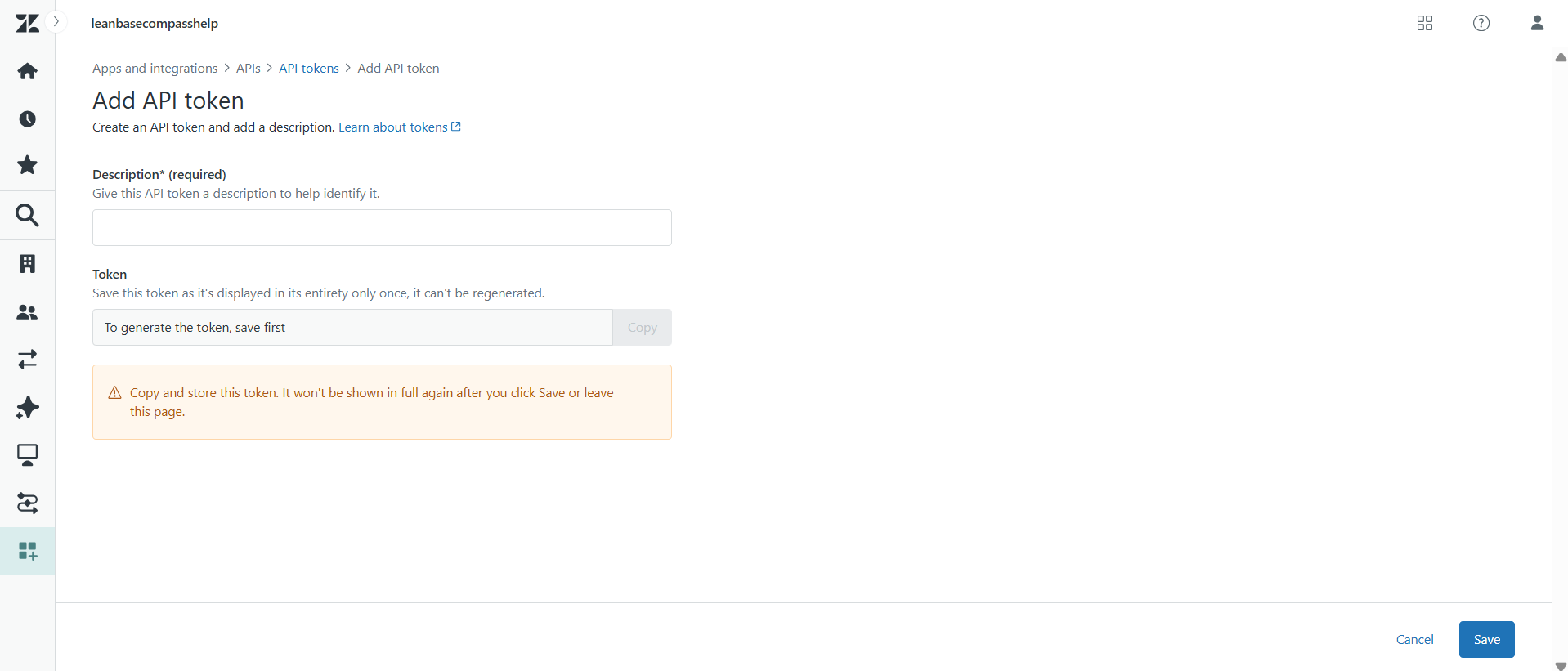The image size is (1568, 671).
Task: Expand the sidebar navigation chevron
Action: [x=56, y=22]
